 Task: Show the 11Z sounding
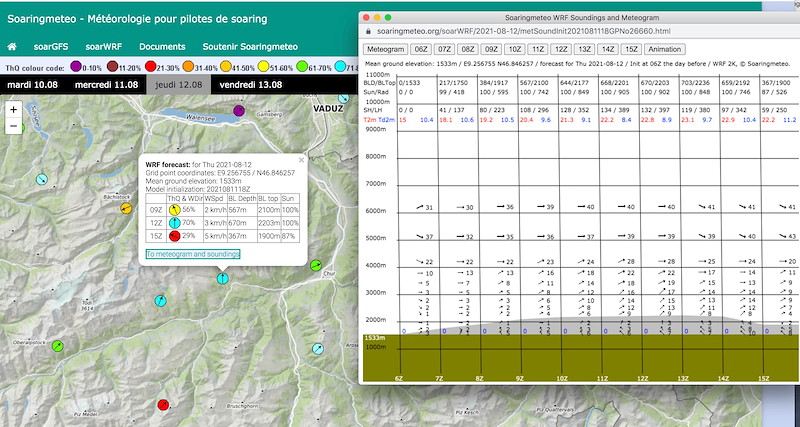click(x=538, y=49)
